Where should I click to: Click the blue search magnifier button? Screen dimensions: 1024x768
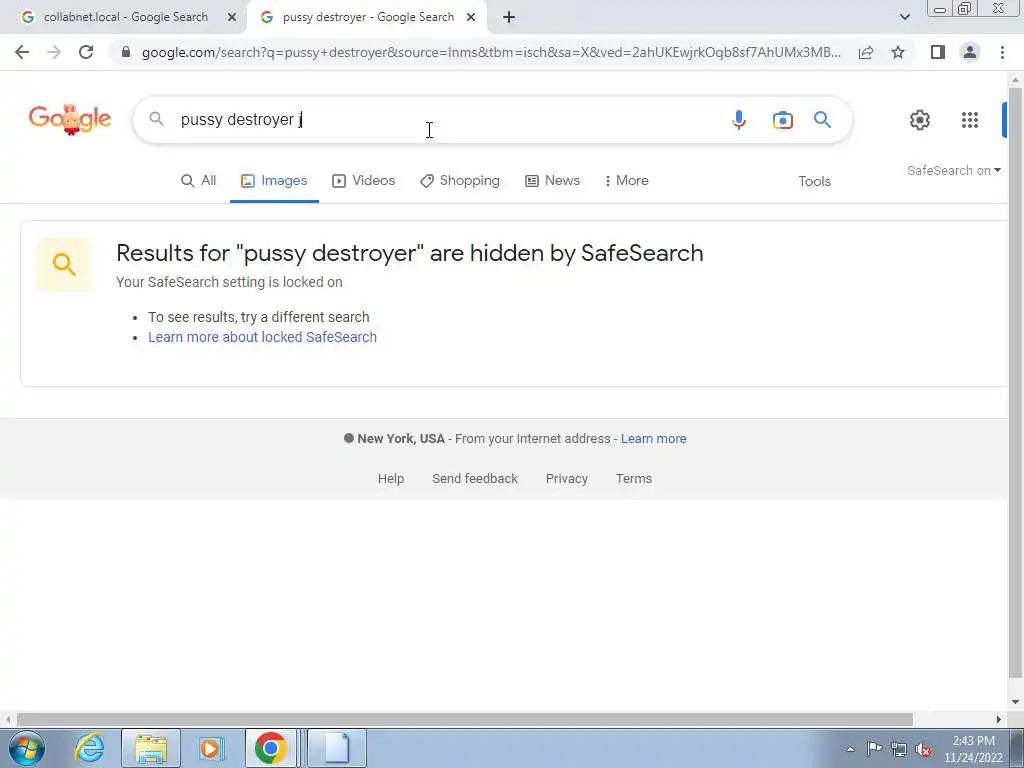(822, 120)
